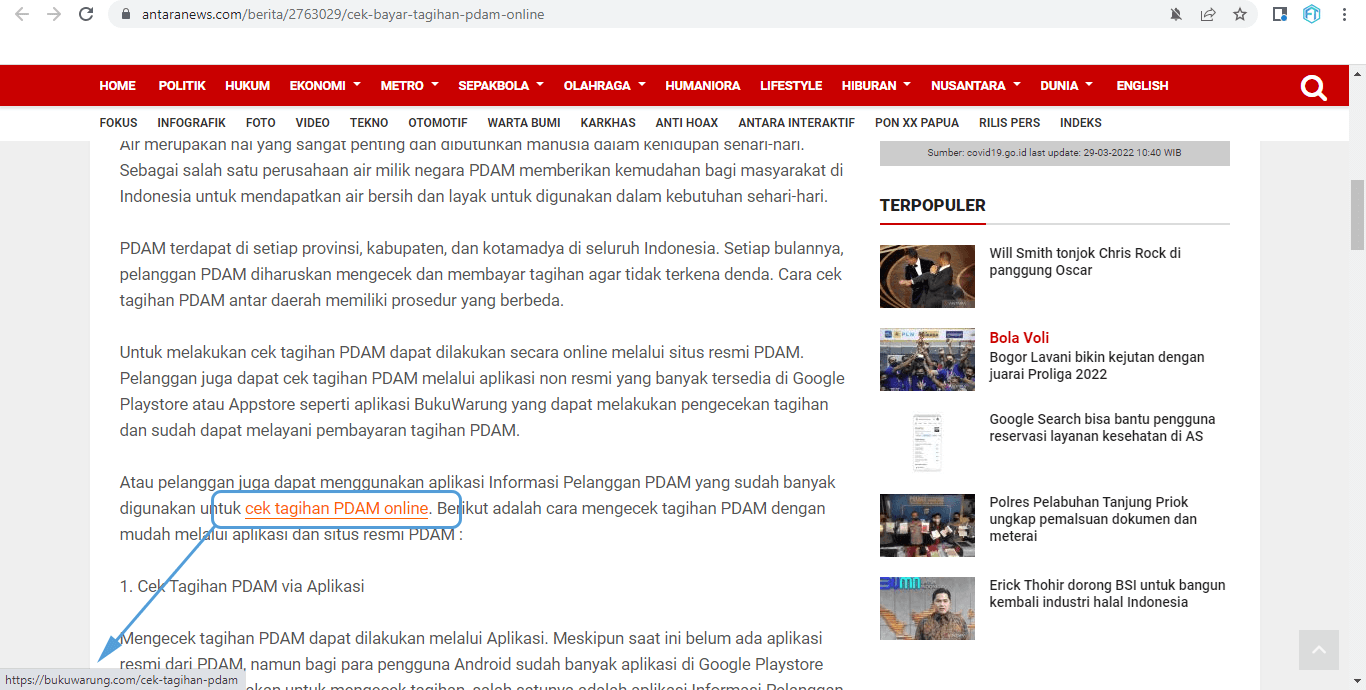Open the INDEKS page
The image size is (1366, 690).
click(1081, 123)
